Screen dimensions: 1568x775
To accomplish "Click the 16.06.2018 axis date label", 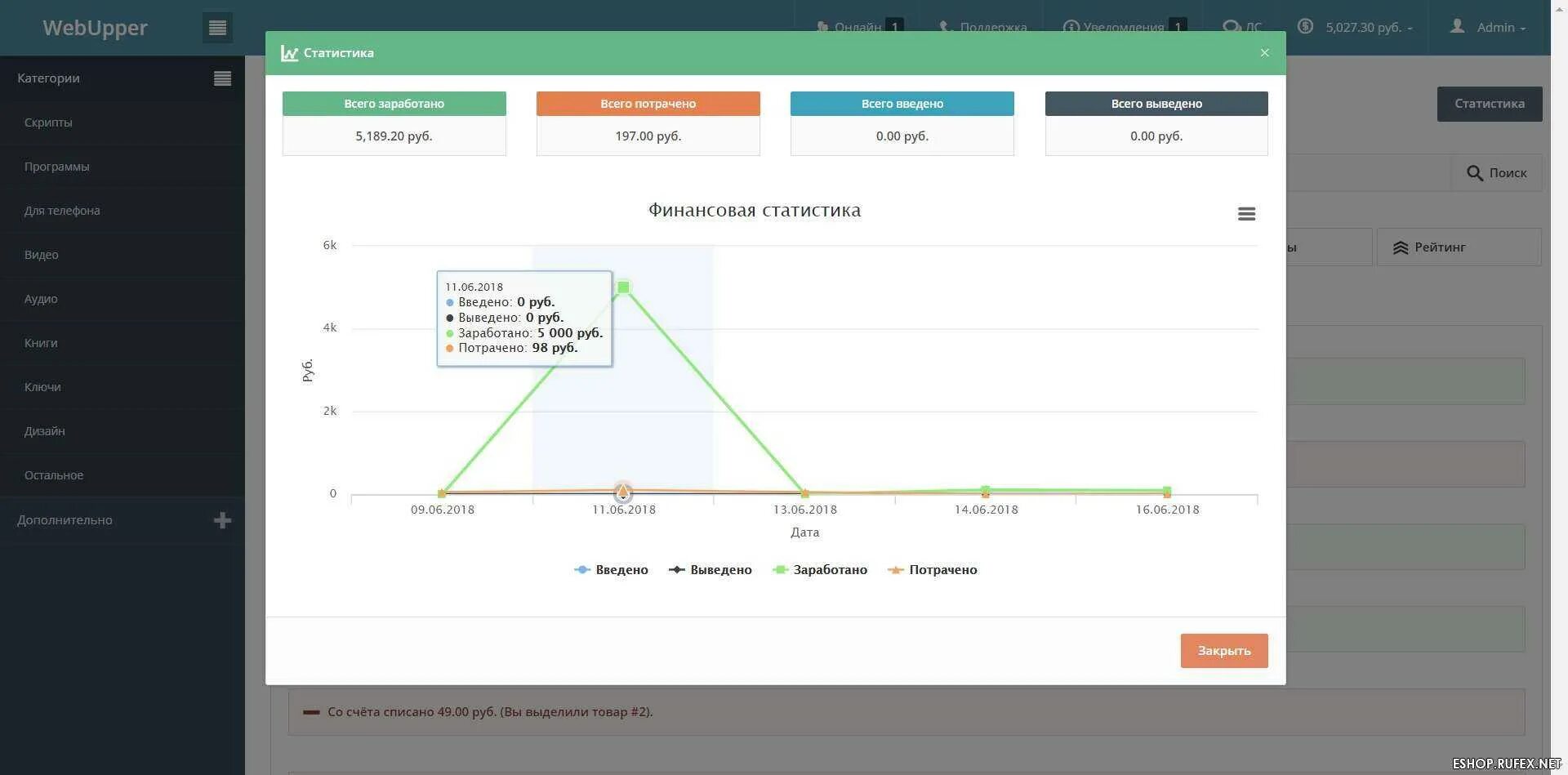I will click(x=1167, y=510).
